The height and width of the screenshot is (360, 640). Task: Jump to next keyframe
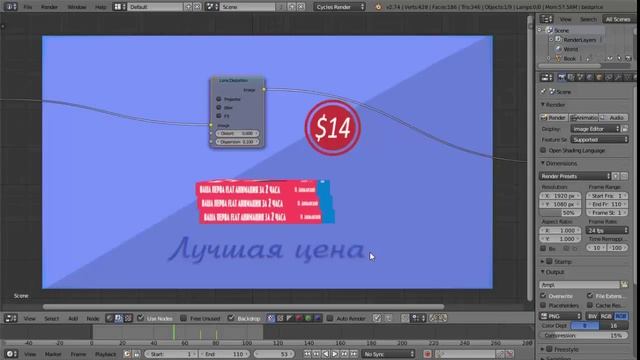tap(344, 354)
